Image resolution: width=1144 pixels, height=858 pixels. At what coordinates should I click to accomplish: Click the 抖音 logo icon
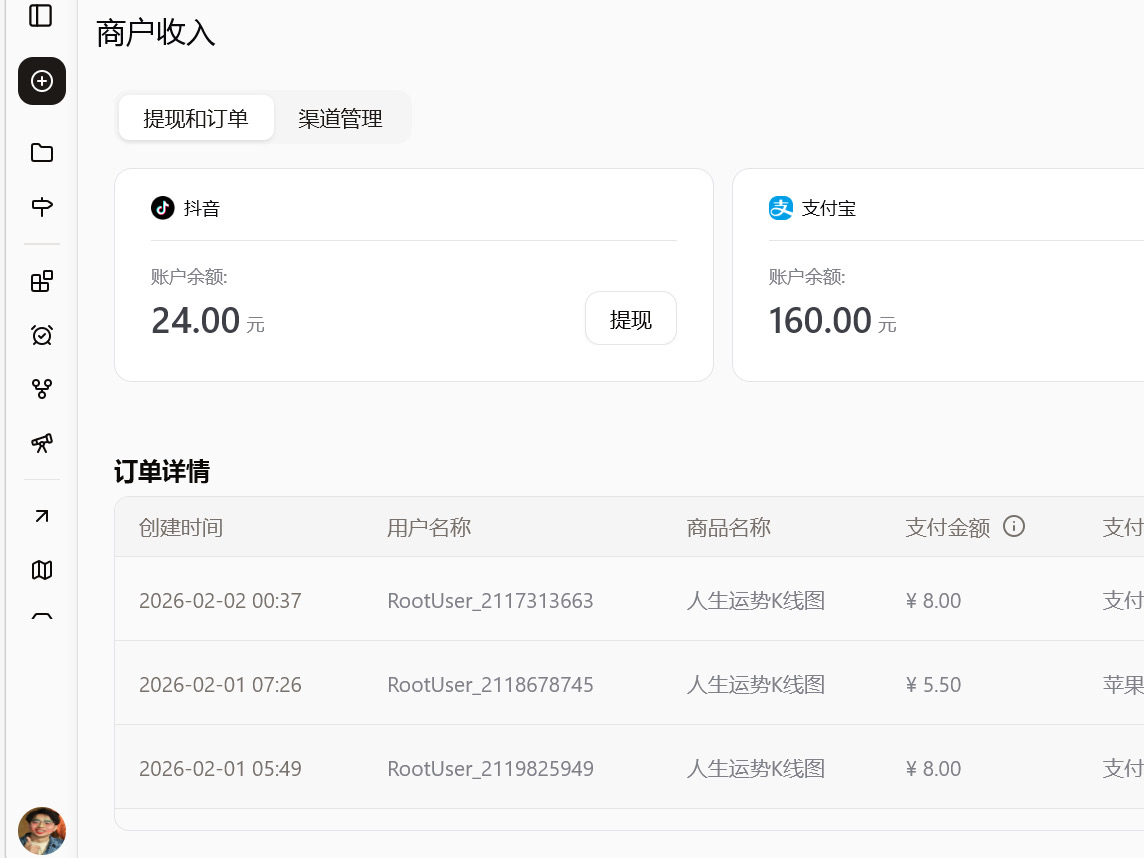163,208
